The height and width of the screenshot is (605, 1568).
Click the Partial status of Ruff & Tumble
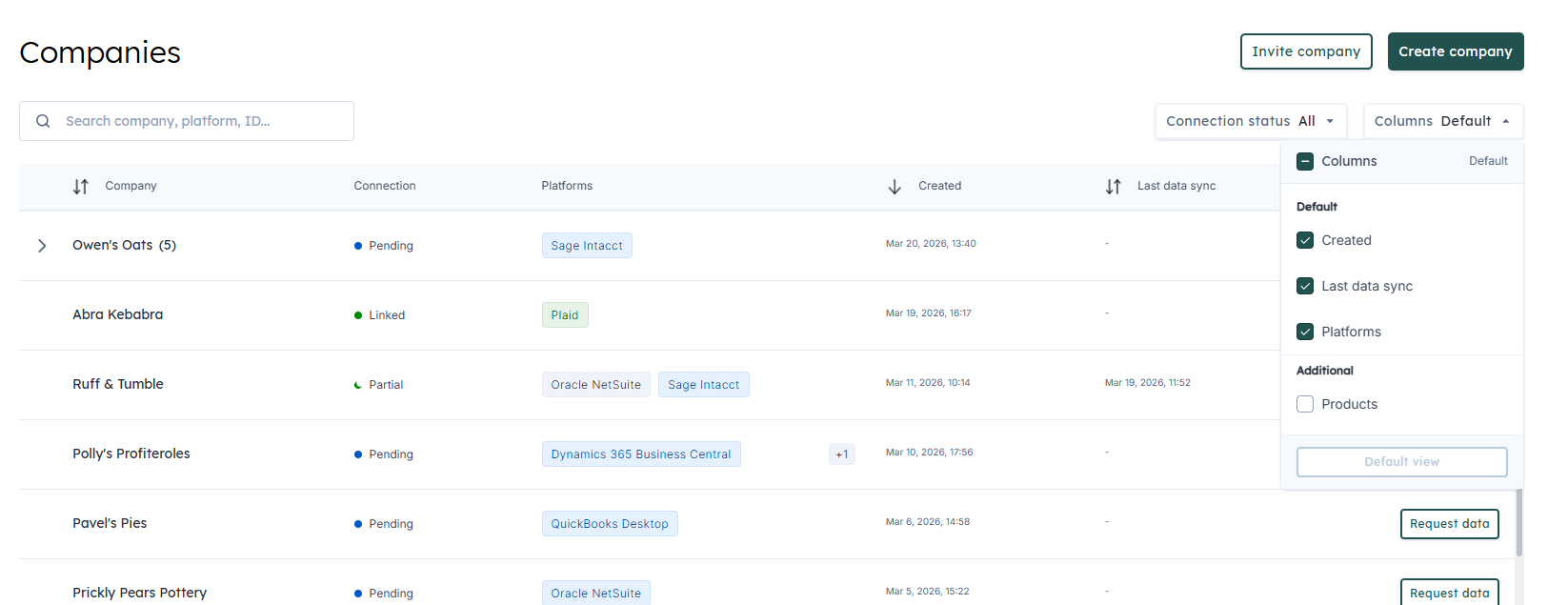point(378,385)
